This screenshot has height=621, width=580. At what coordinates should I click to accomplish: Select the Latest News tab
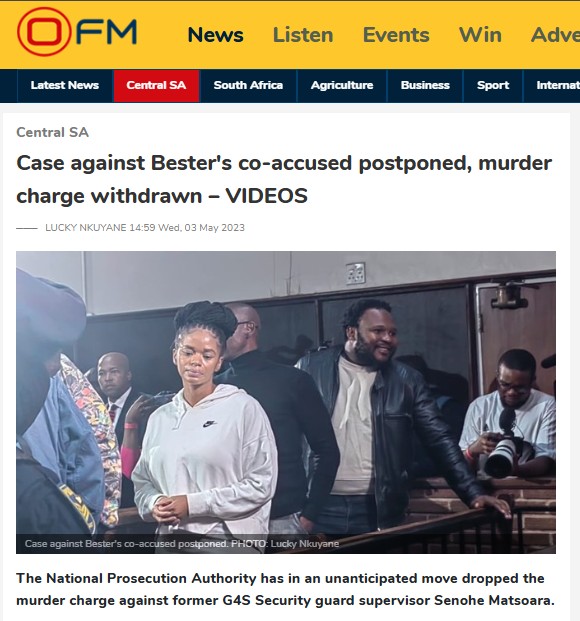(65, 86)
